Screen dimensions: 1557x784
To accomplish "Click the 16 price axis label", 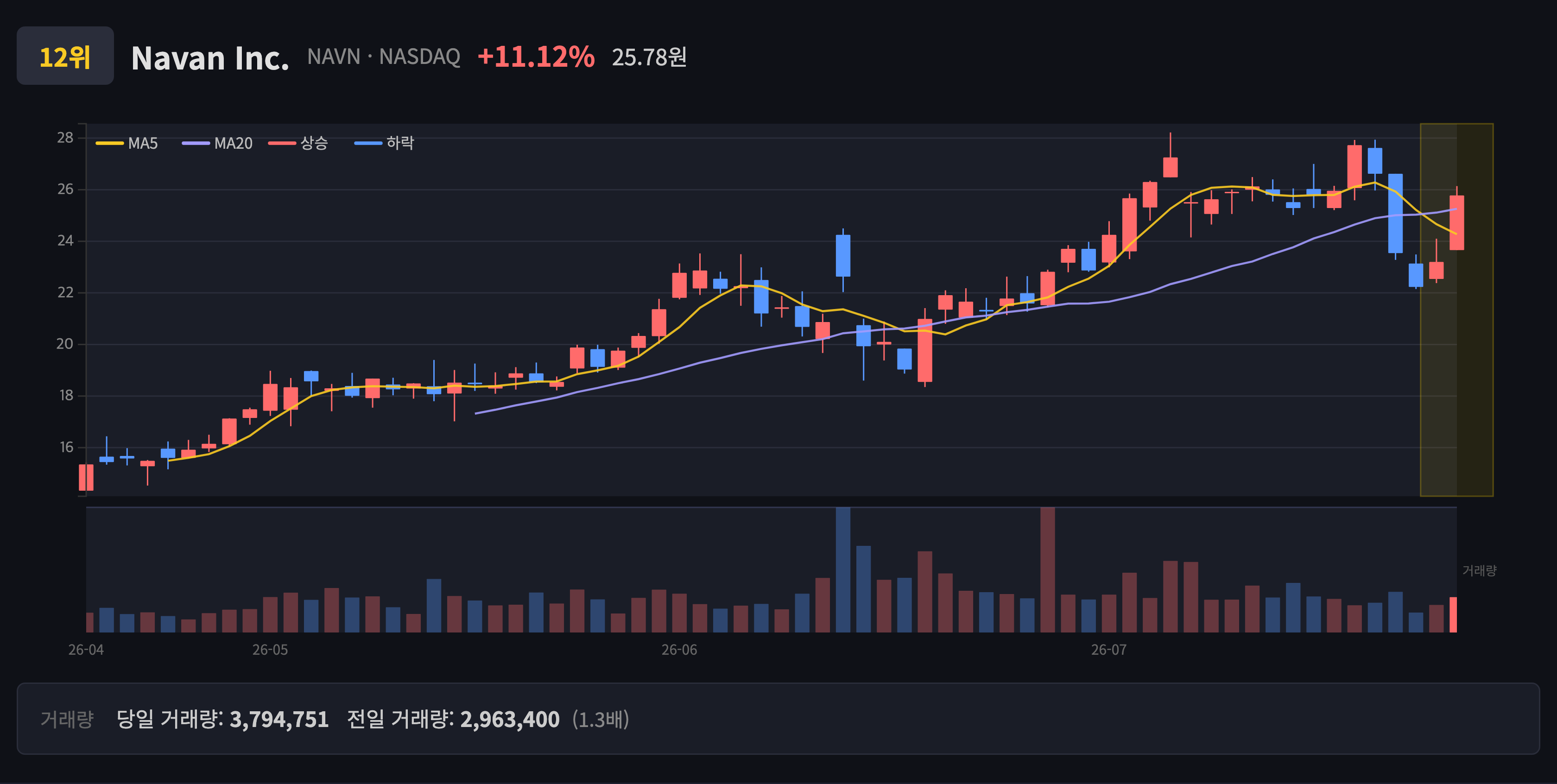I will pyautogui.click(x=66, y=447).
